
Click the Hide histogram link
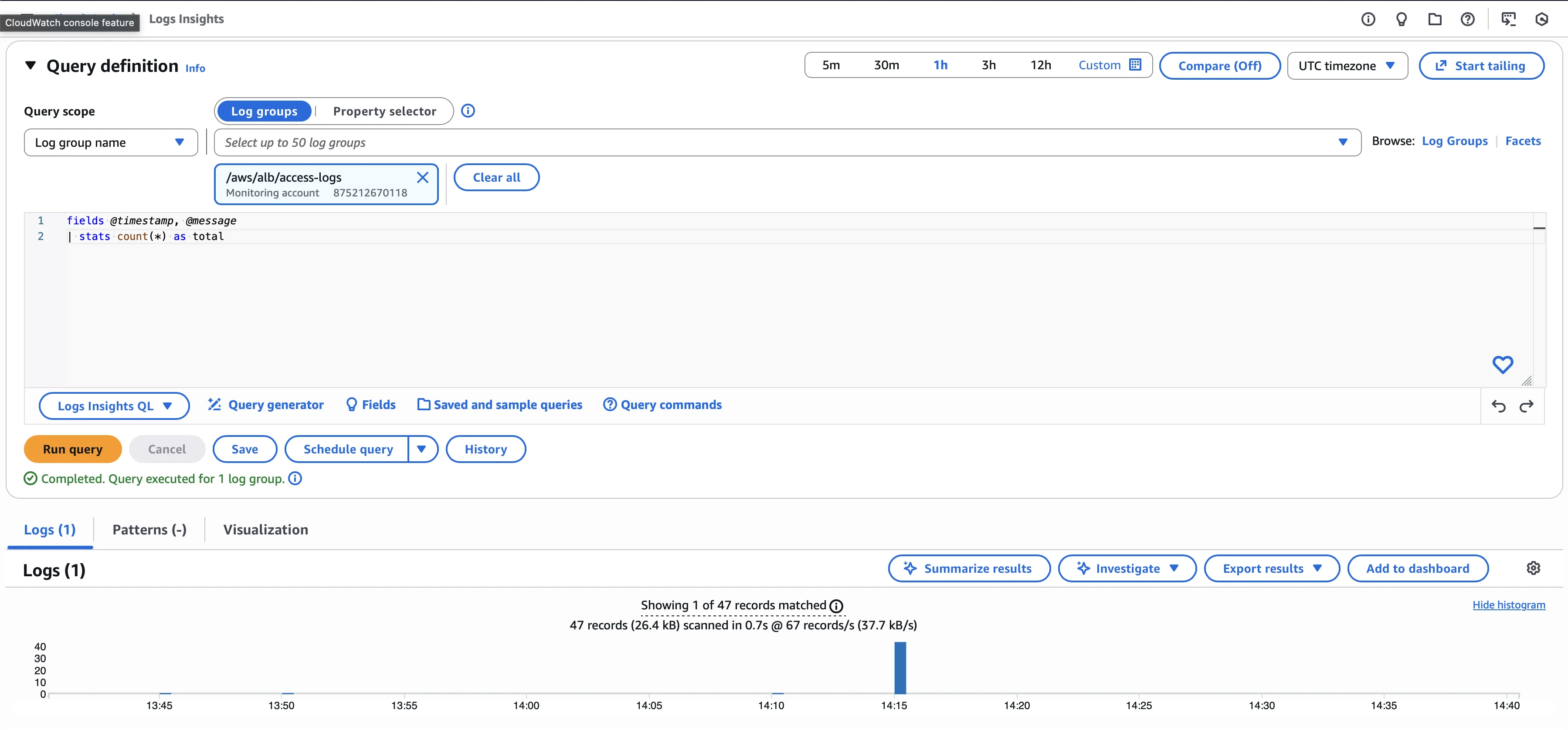point(1508,605)
